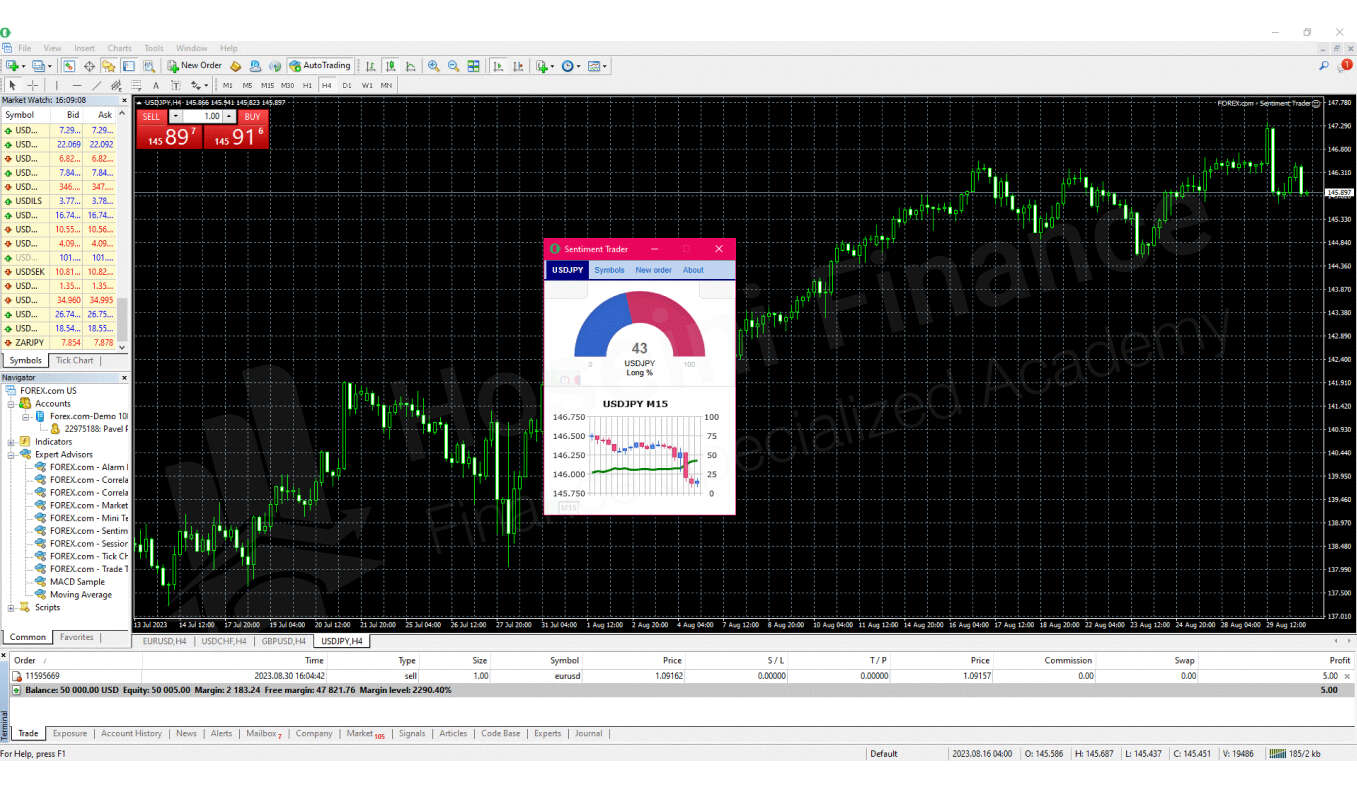
Task: Click the 1.00 volume input field
Action: coord(203,116)
